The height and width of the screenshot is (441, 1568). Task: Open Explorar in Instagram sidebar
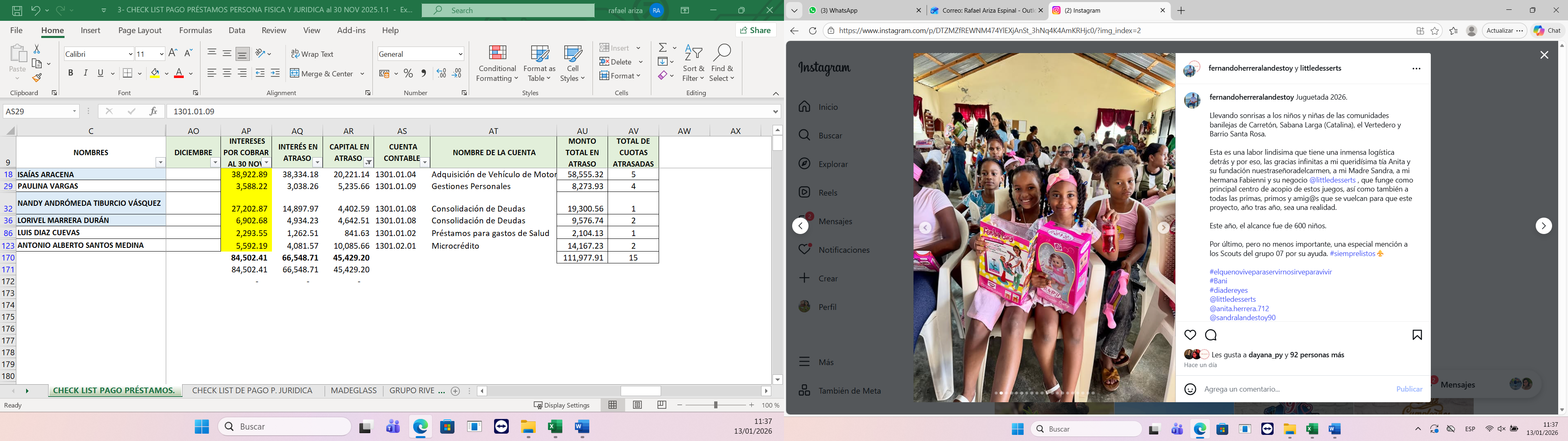(x=823, y=165)
